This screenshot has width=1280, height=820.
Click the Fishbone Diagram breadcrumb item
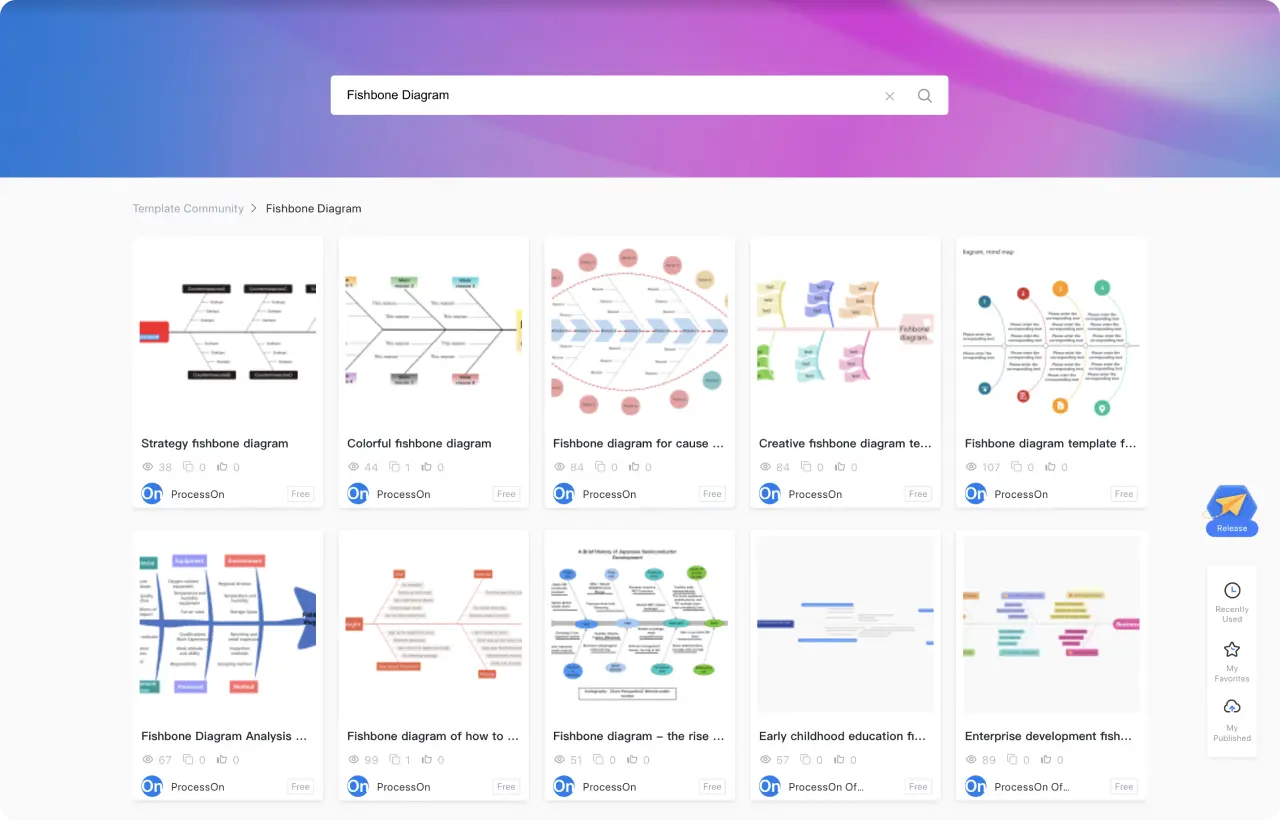(313, 209)
